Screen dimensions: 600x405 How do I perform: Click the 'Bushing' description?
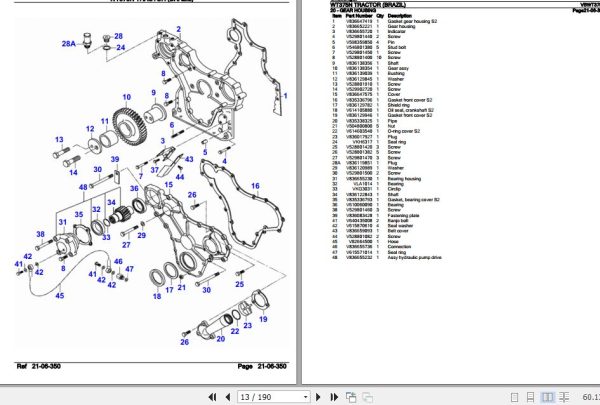(396, 73)
